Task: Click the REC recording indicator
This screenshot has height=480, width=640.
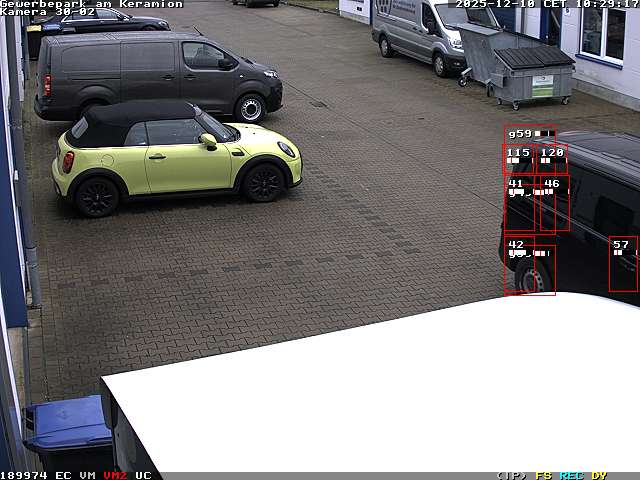Action: 571,475
